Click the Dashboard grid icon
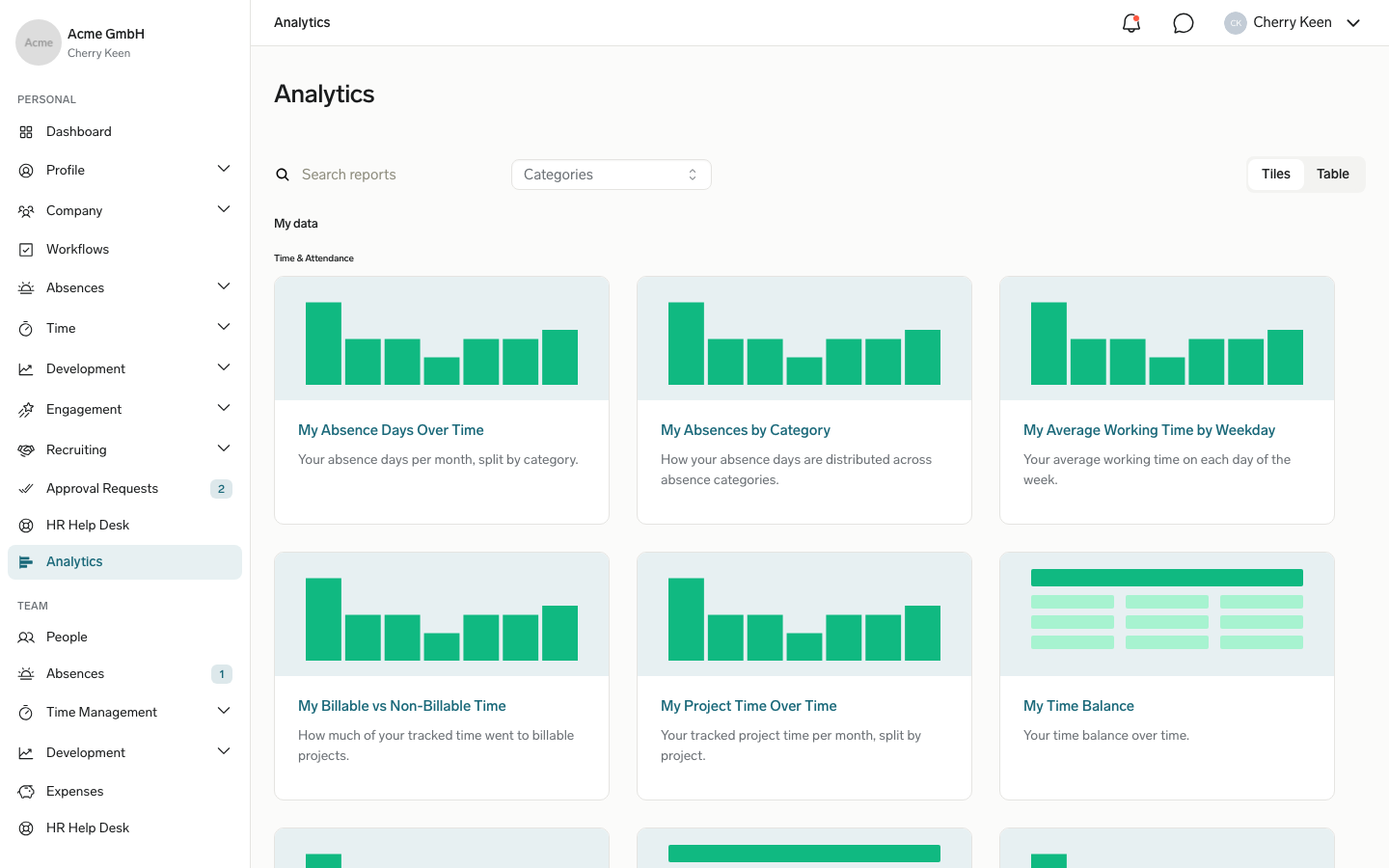 [26, 132]
